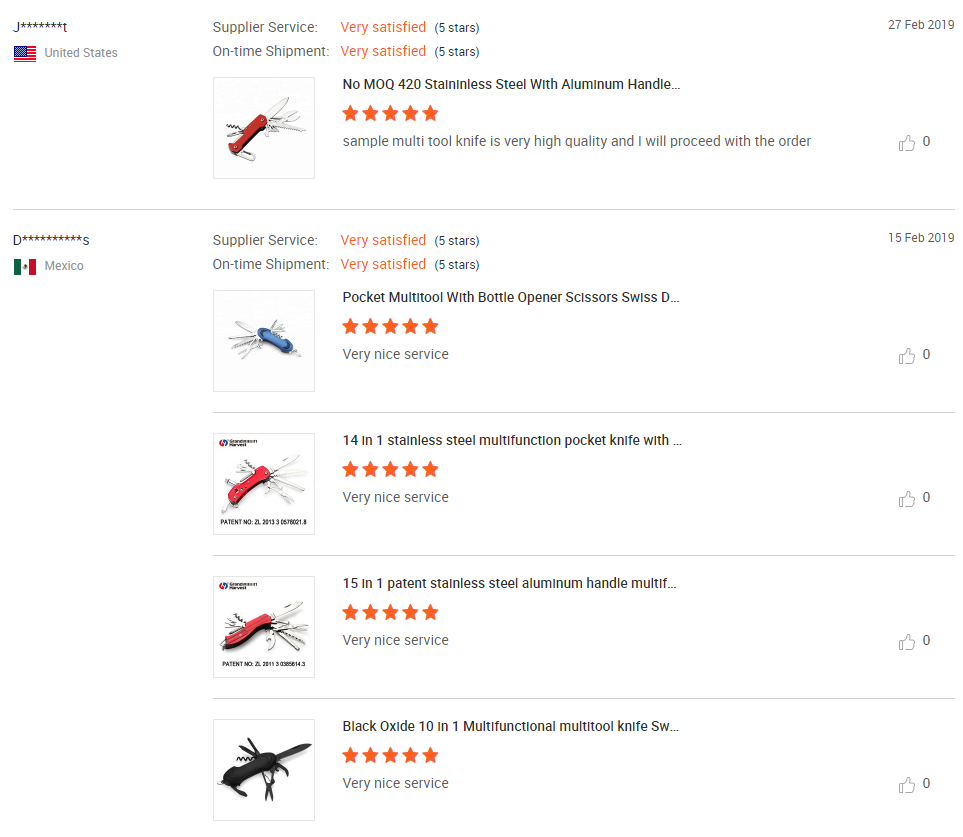Viewport: 963px width, 837px height.
Task: Click the red aluminum handle knife thumbnail
Action: coord(264,128)
